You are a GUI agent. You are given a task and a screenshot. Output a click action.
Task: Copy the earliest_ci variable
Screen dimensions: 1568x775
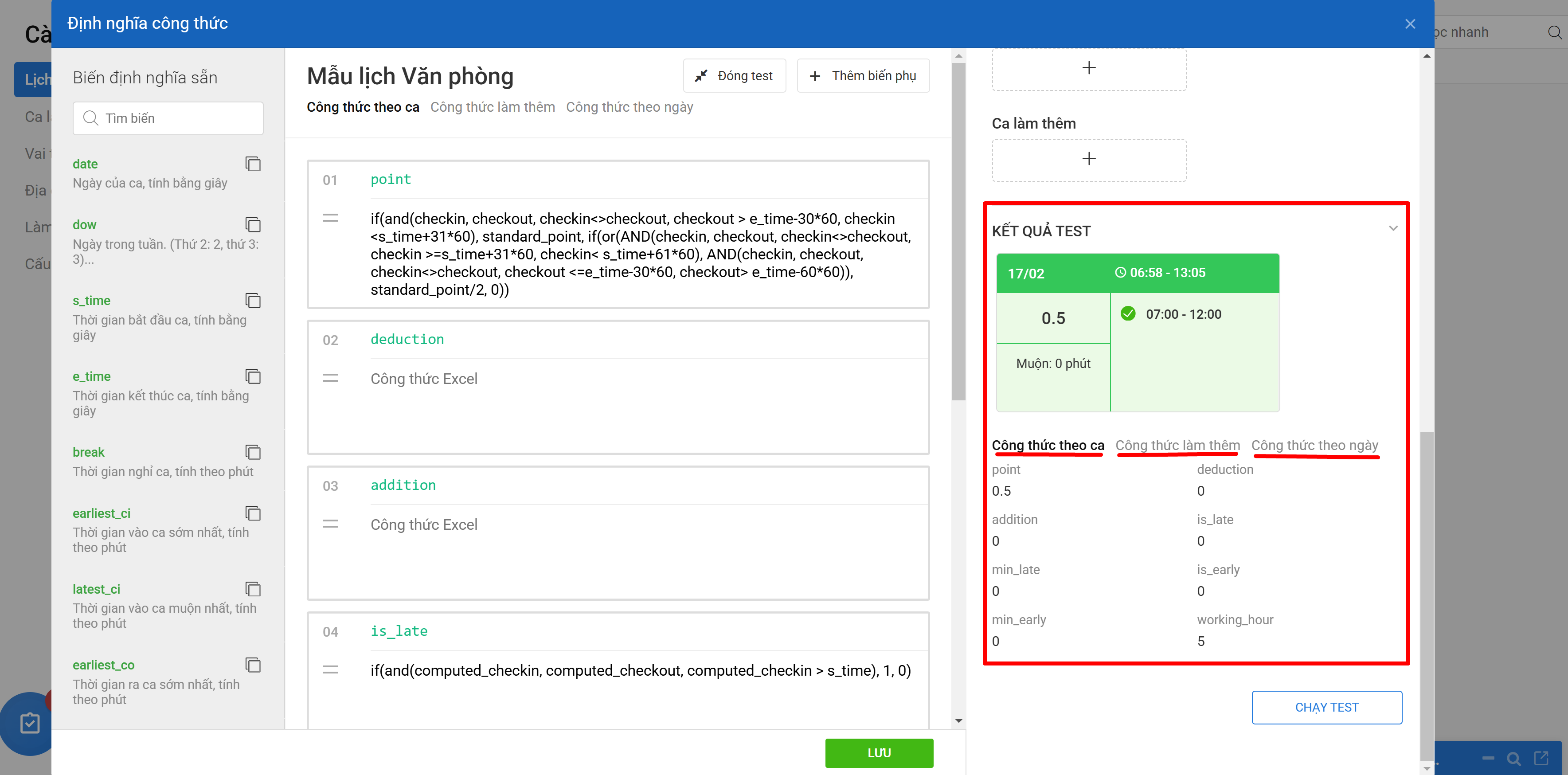pos(253,513)
